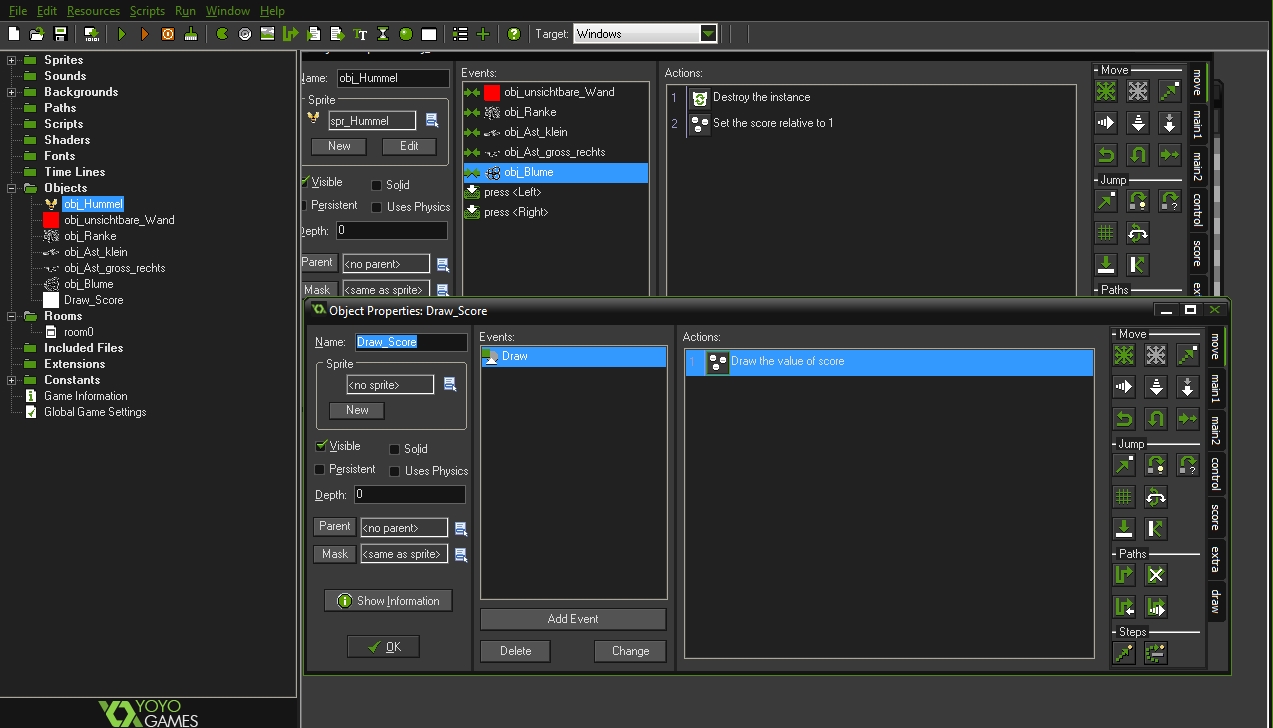This screenshot has width=1273, height=728.
Task: Enable the Solid checkbox in Draw_Score
Action: (x=395, y=450)
